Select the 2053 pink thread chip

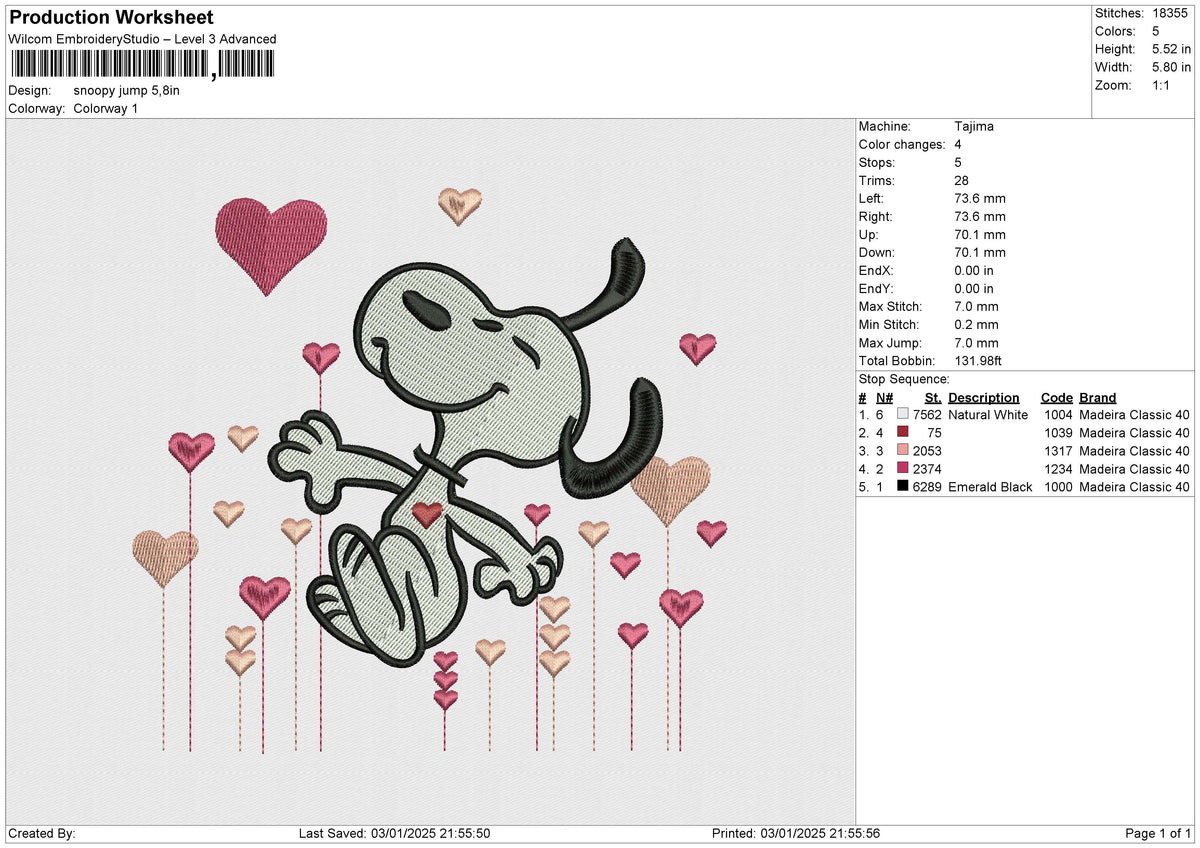[x=901, y=450]
